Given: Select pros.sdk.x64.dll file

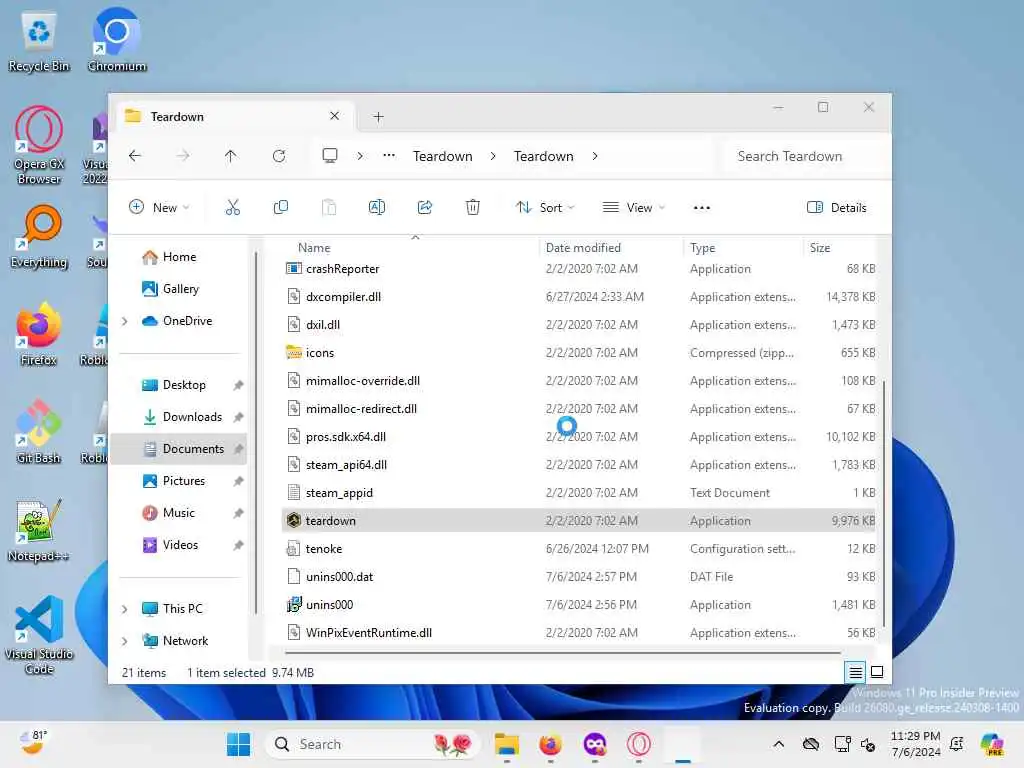Looking at the screenshot, I should [580, 437].
